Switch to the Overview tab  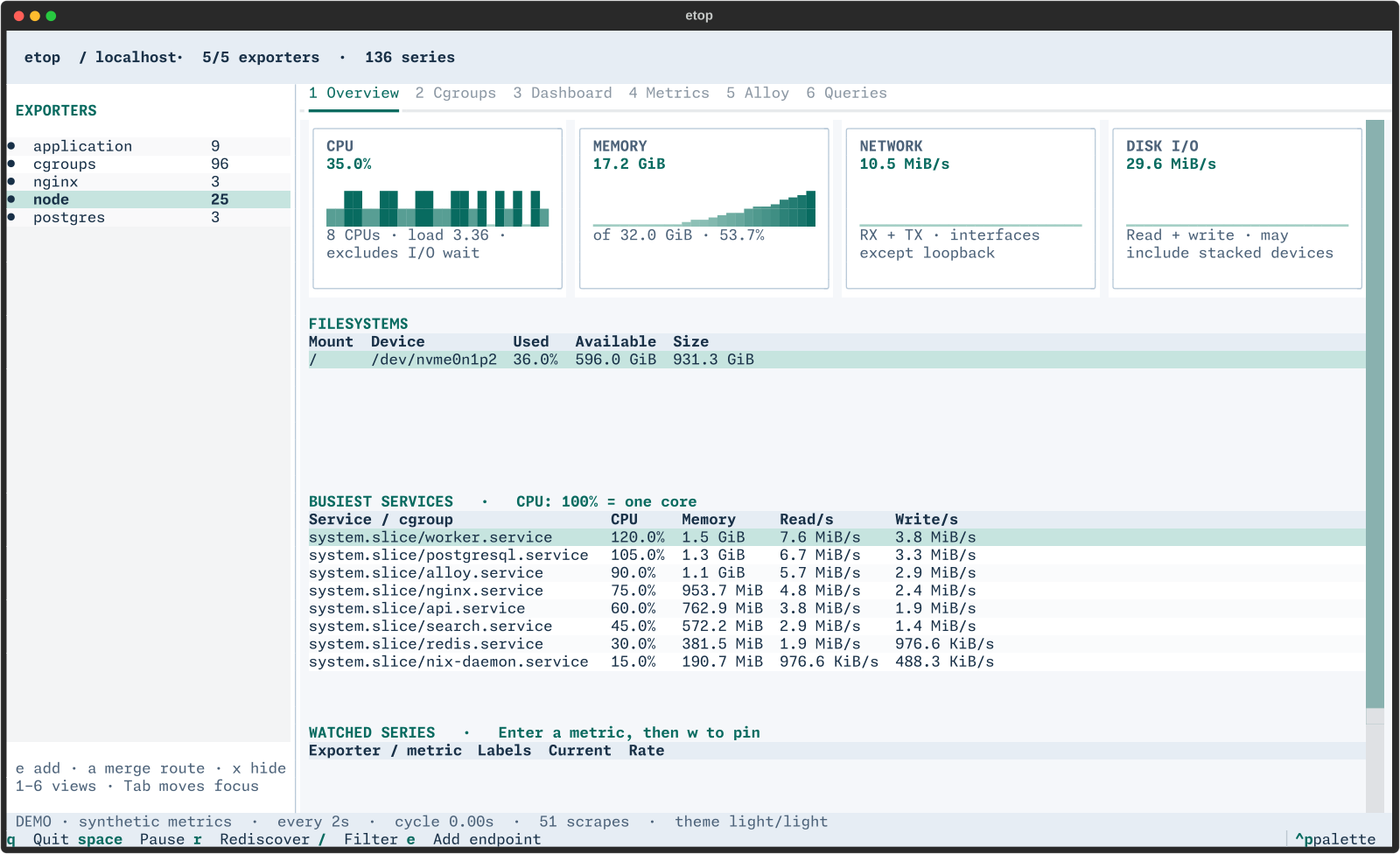tap(353, 94)
